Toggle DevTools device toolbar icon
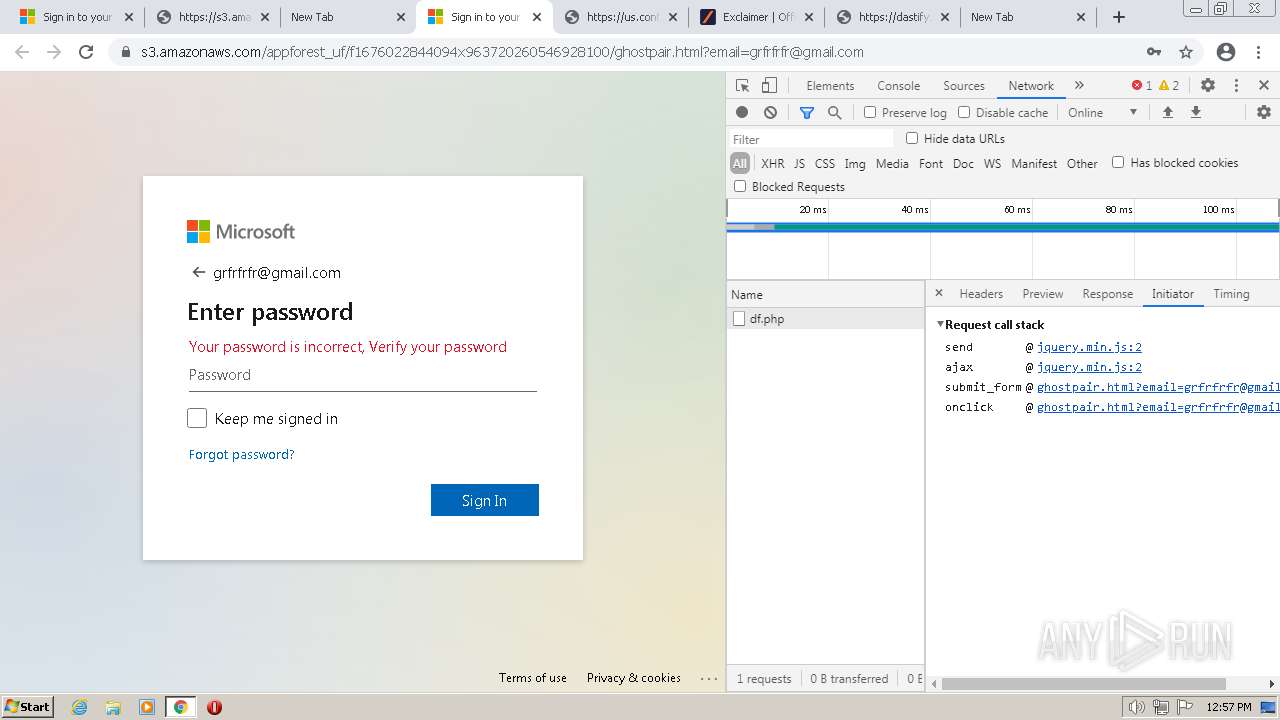The width and height of the screenshot is (1280, 720). tap(769, 85)
